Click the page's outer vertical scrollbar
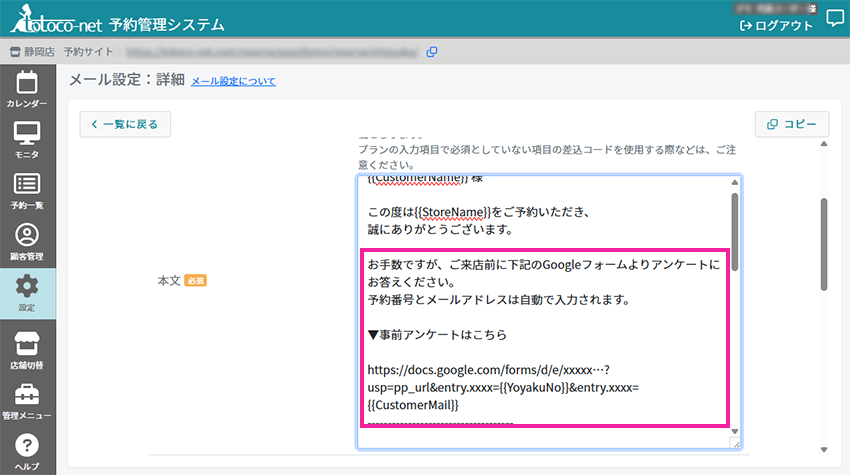The width and height of the screenshot is (850, 475). tap(824, 245)
